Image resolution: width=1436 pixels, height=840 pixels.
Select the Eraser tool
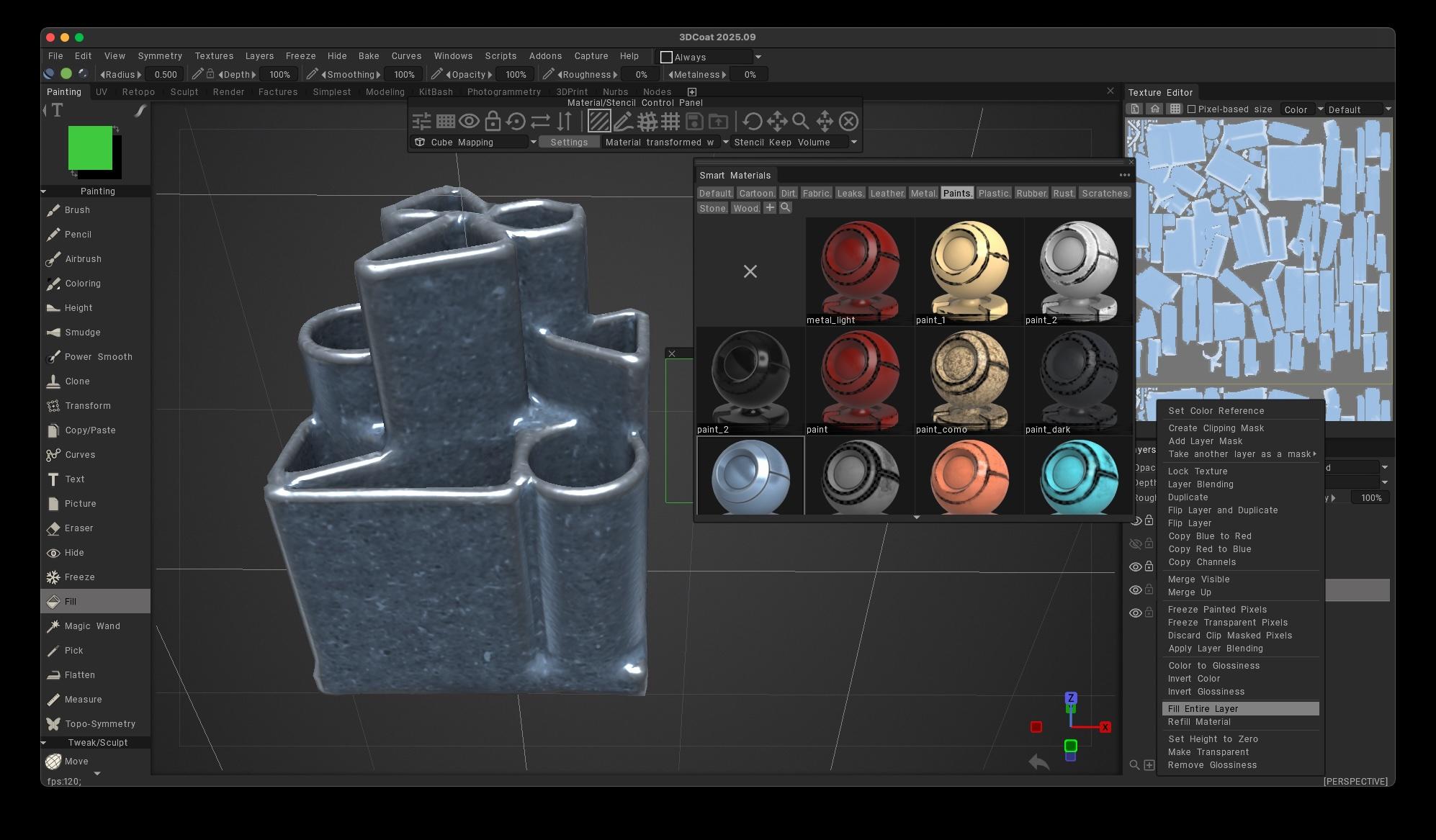78,528
